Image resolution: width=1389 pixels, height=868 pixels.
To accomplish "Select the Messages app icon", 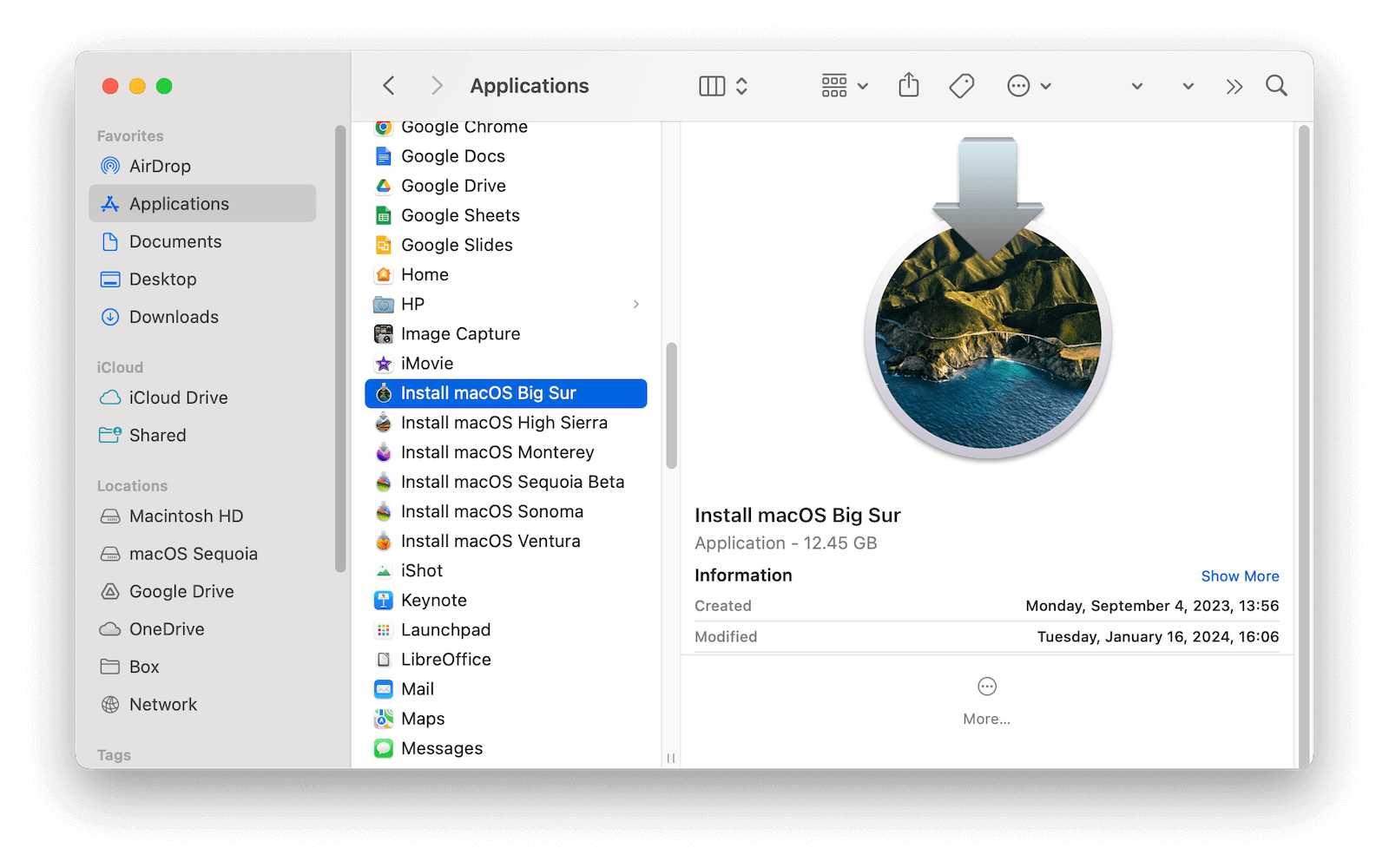I will tap(383, 748).
